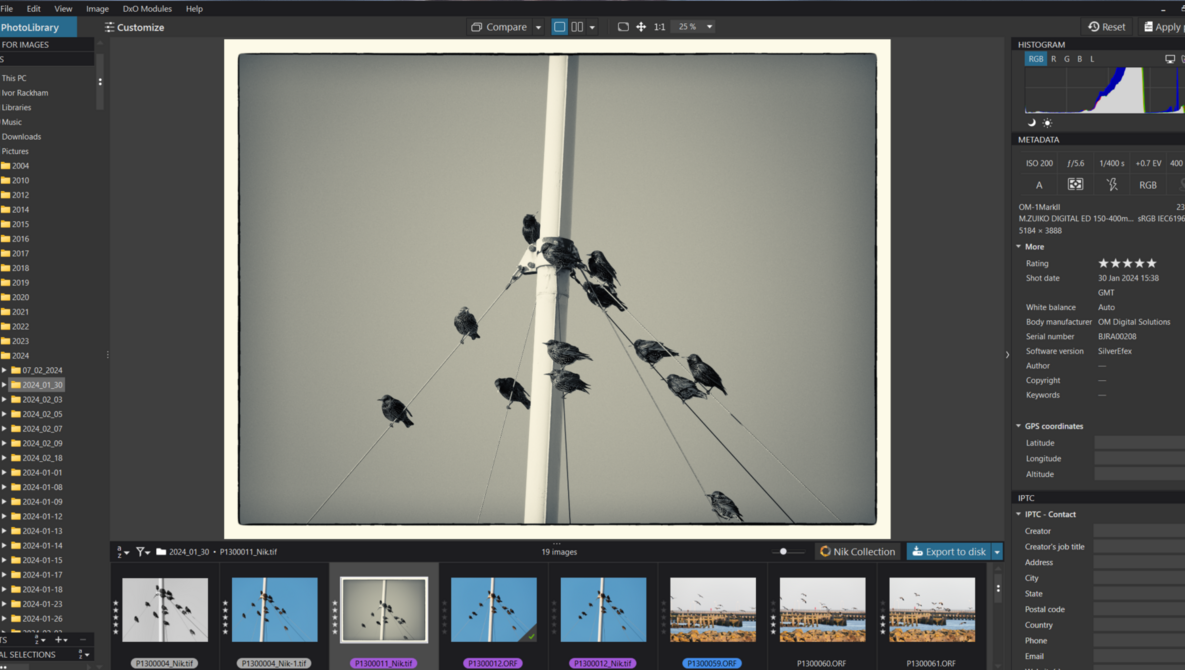This screenshot has width=1185, height=670.
Task: Open the Edit menu
Action: point(33,9)
